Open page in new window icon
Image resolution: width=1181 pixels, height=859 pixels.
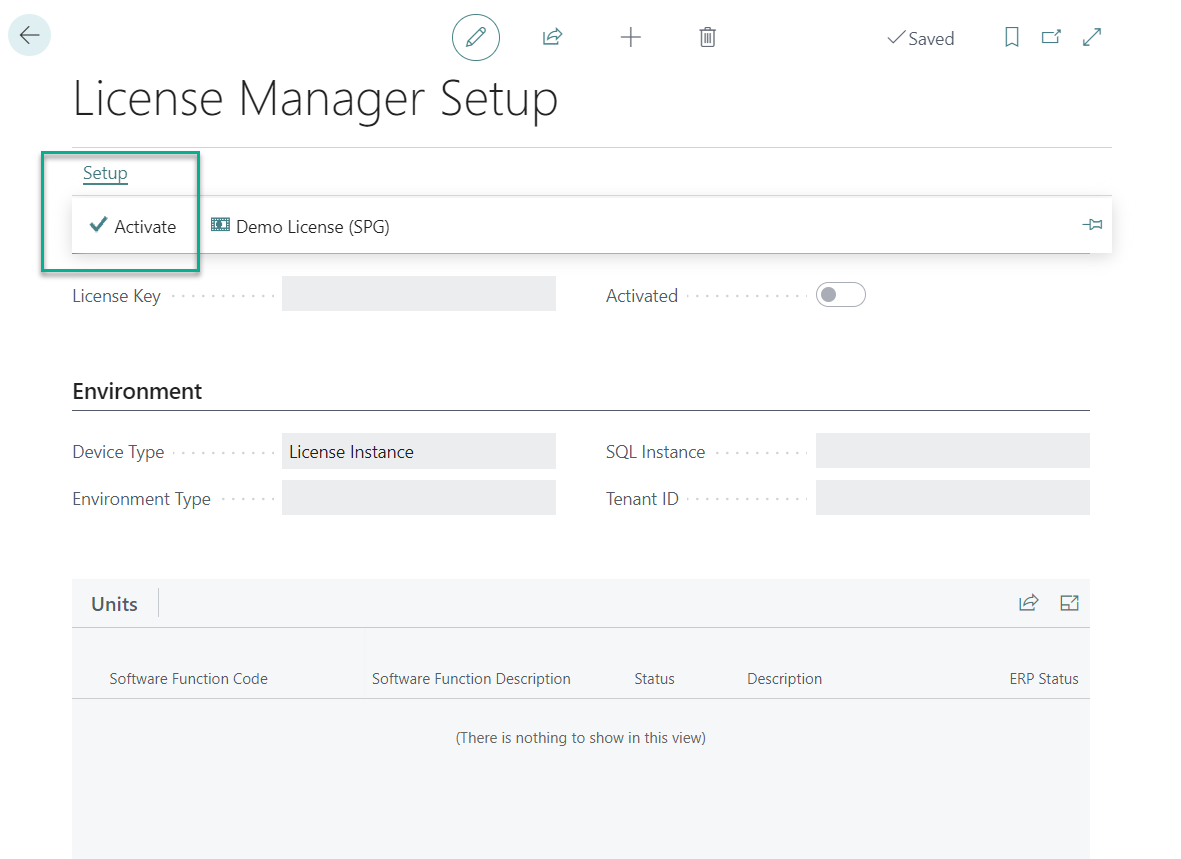1051,38
